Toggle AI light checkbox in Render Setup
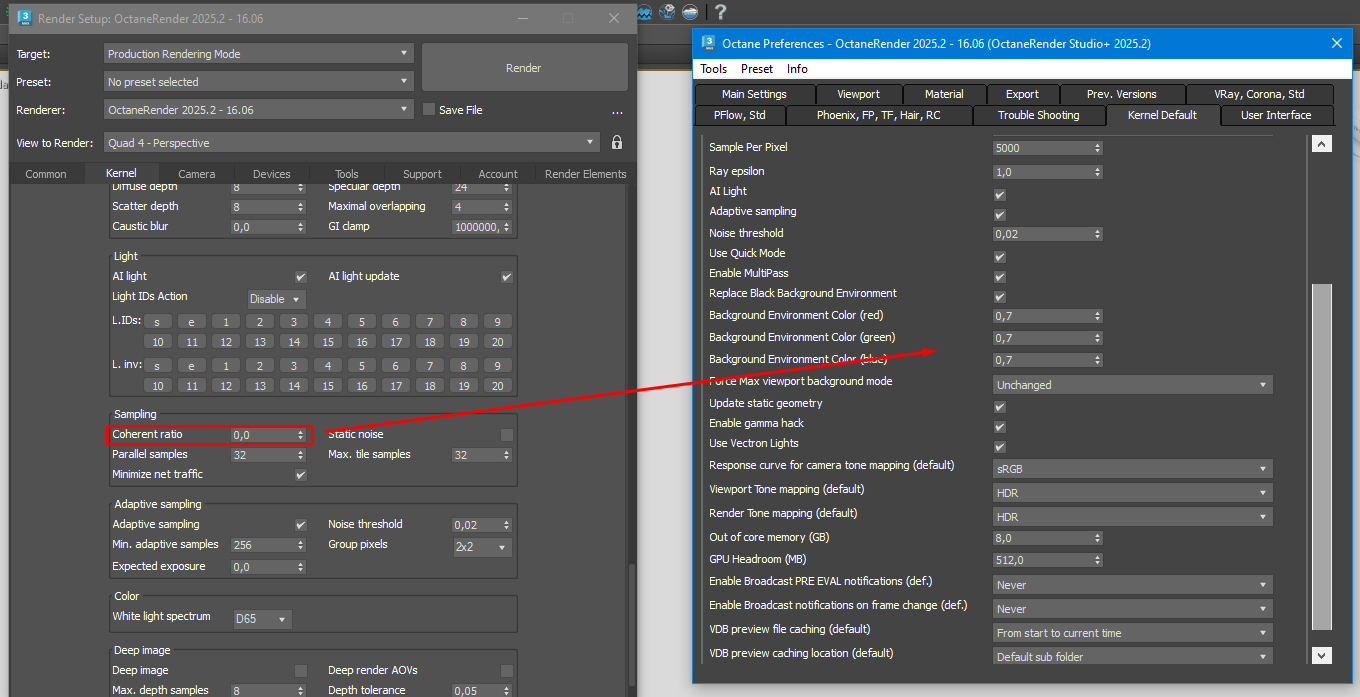 point(301,277)
